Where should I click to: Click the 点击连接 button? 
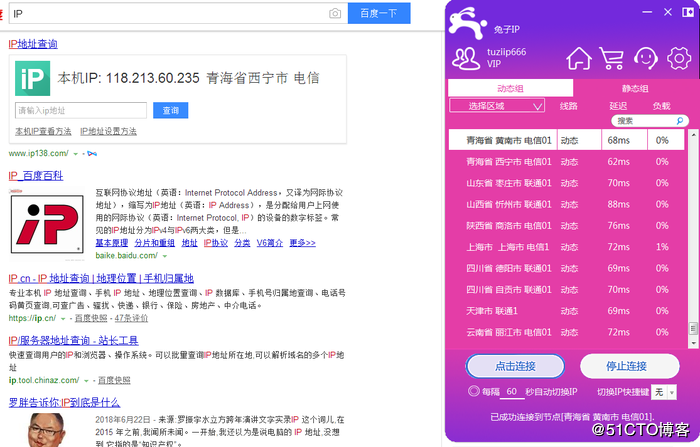(x=515, y=366)
